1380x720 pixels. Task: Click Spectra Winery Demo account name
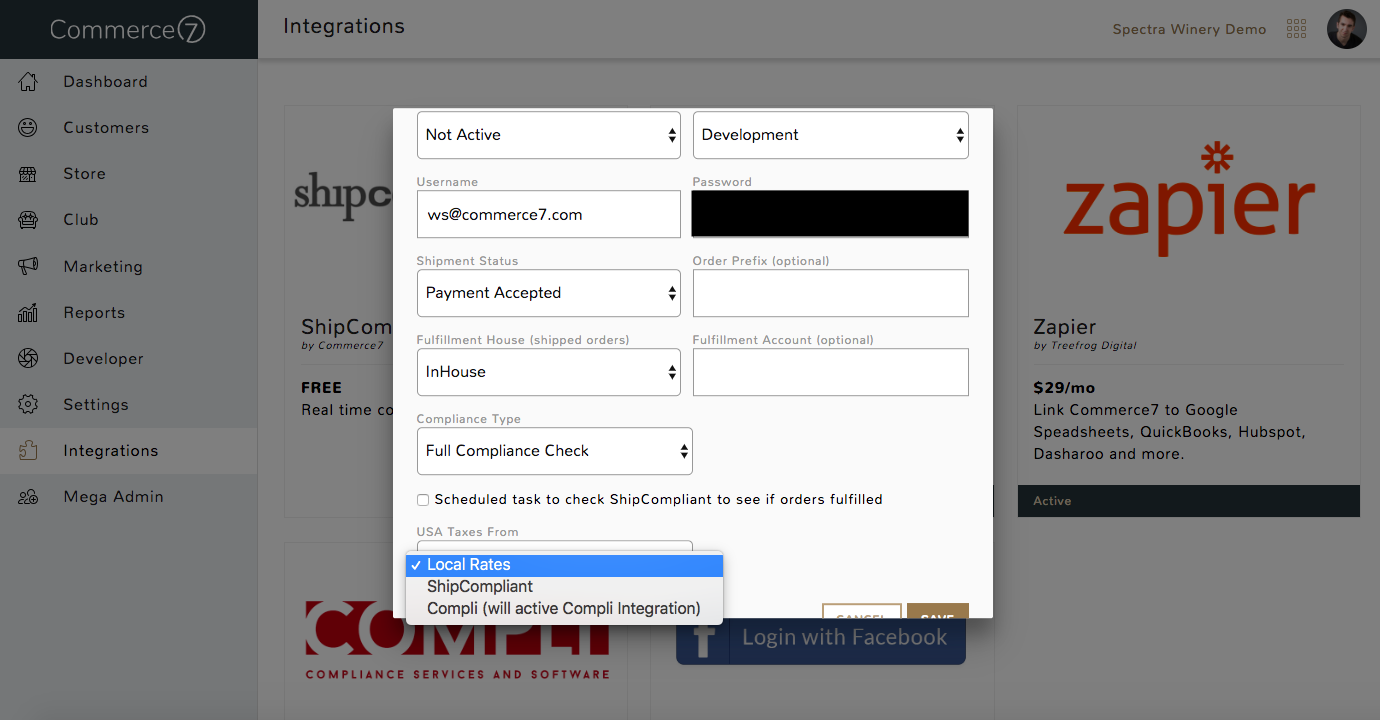(x=1189, y=29)
